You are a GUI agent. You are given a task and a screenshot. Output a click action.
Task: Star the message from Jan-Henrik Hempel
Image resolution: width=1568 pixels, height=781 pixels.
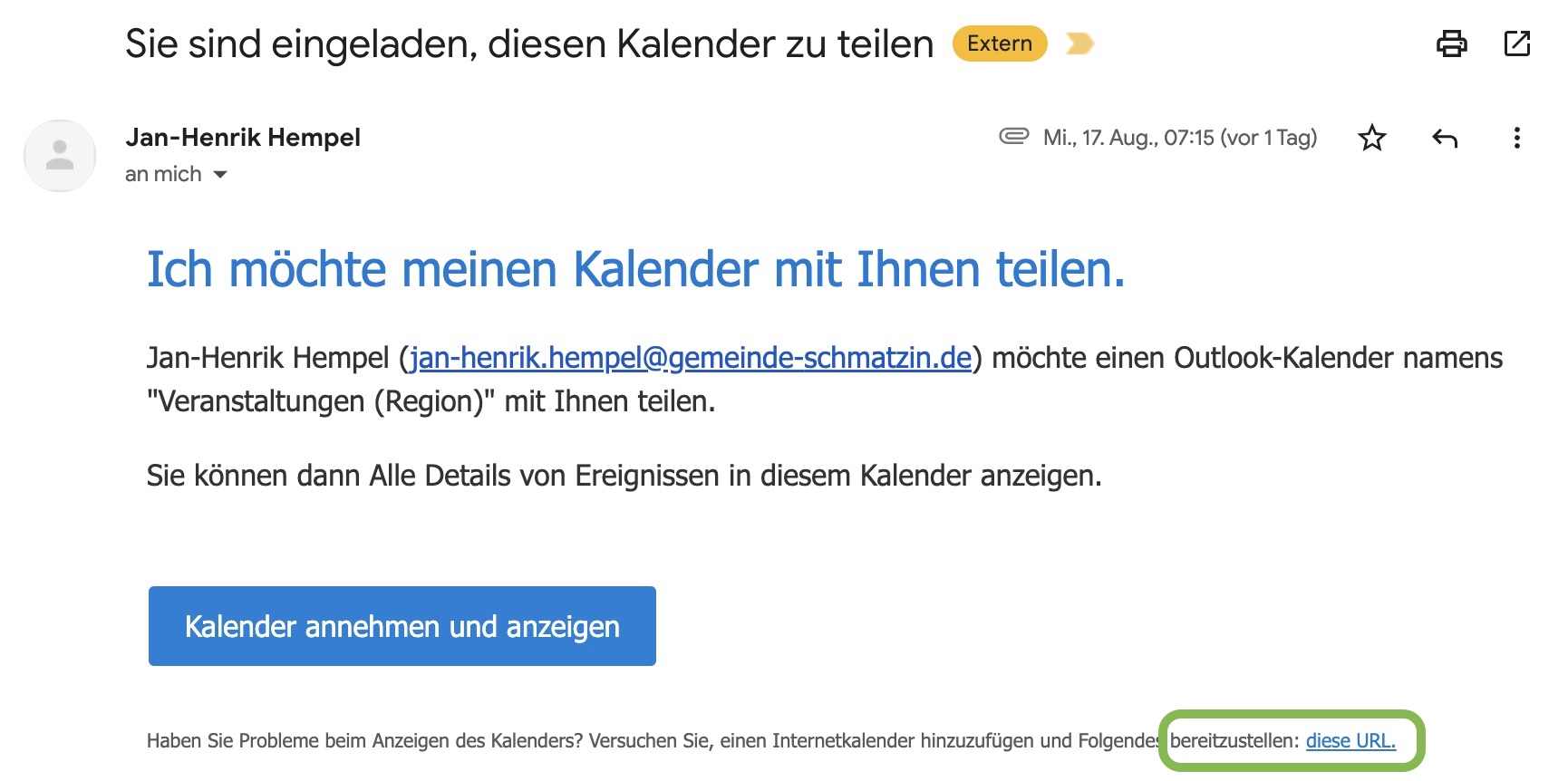click(1371, 138)
